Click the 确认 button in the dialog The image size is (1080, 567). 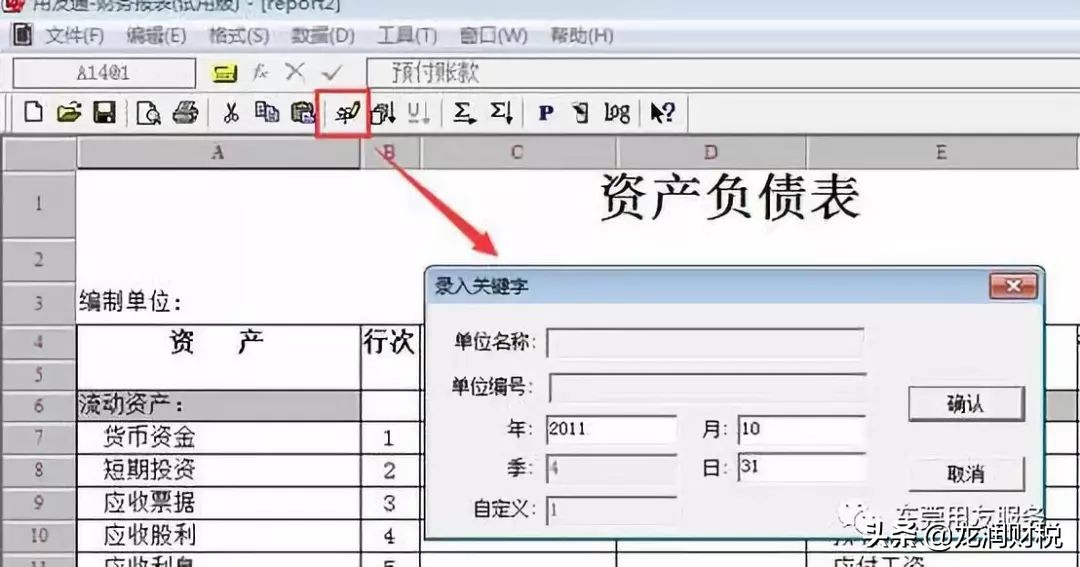tap(966, 403)
